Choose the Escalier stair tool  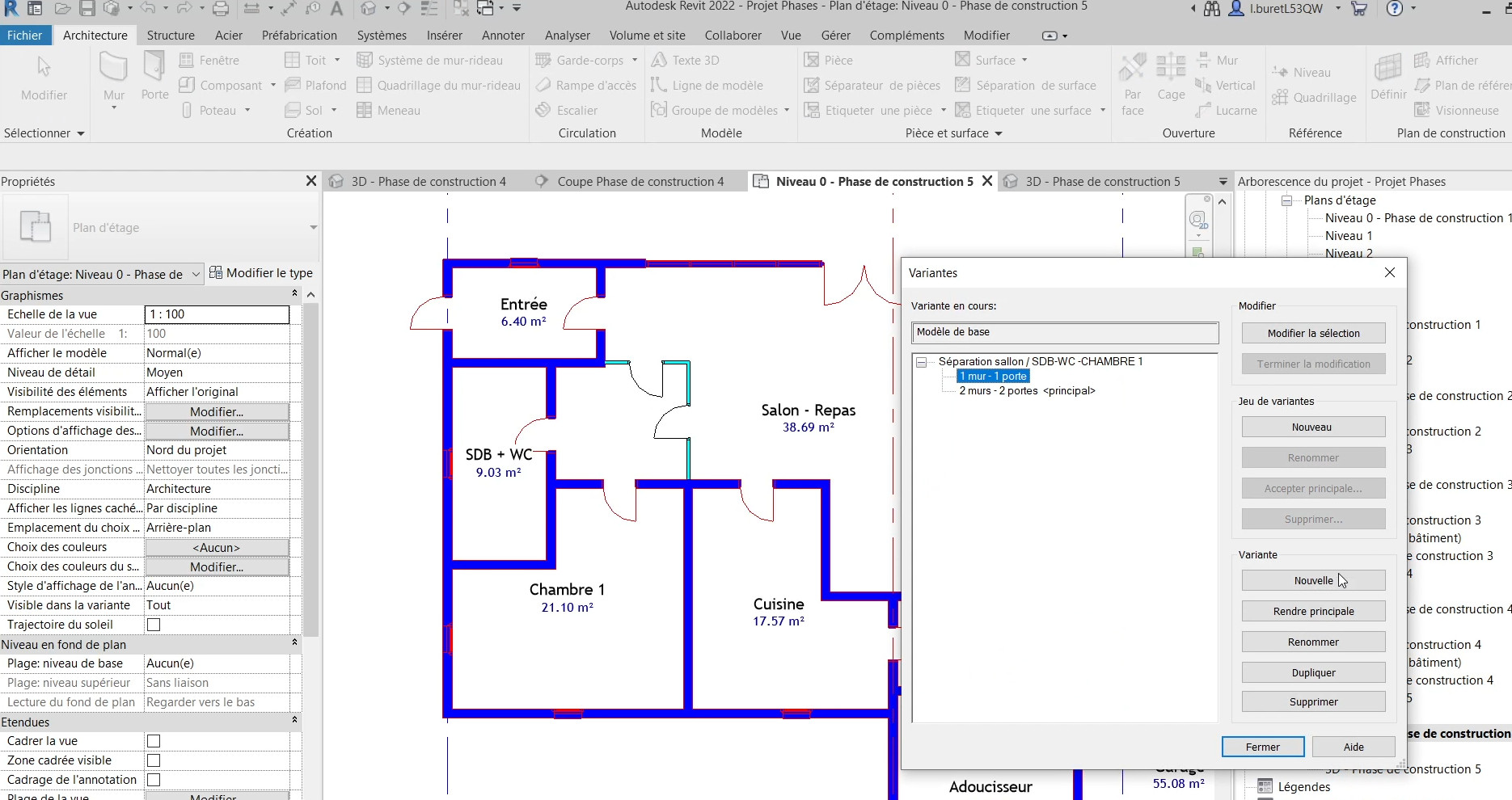(567, 111)
